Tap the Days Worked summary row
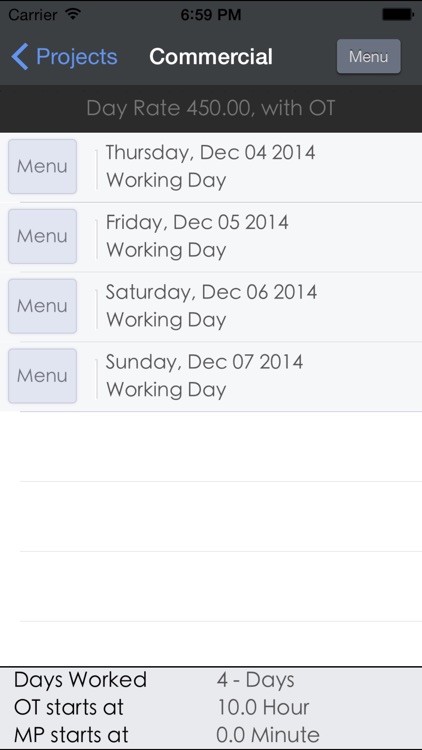 [x=211, y=680]
